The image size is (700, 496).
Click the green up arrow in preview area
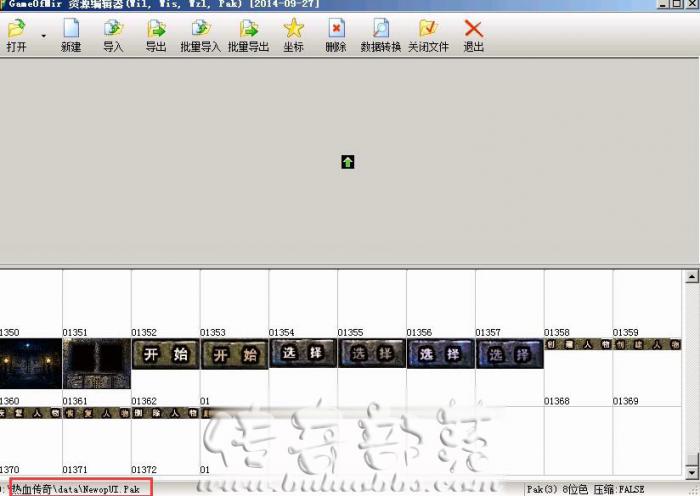(347, 162)
